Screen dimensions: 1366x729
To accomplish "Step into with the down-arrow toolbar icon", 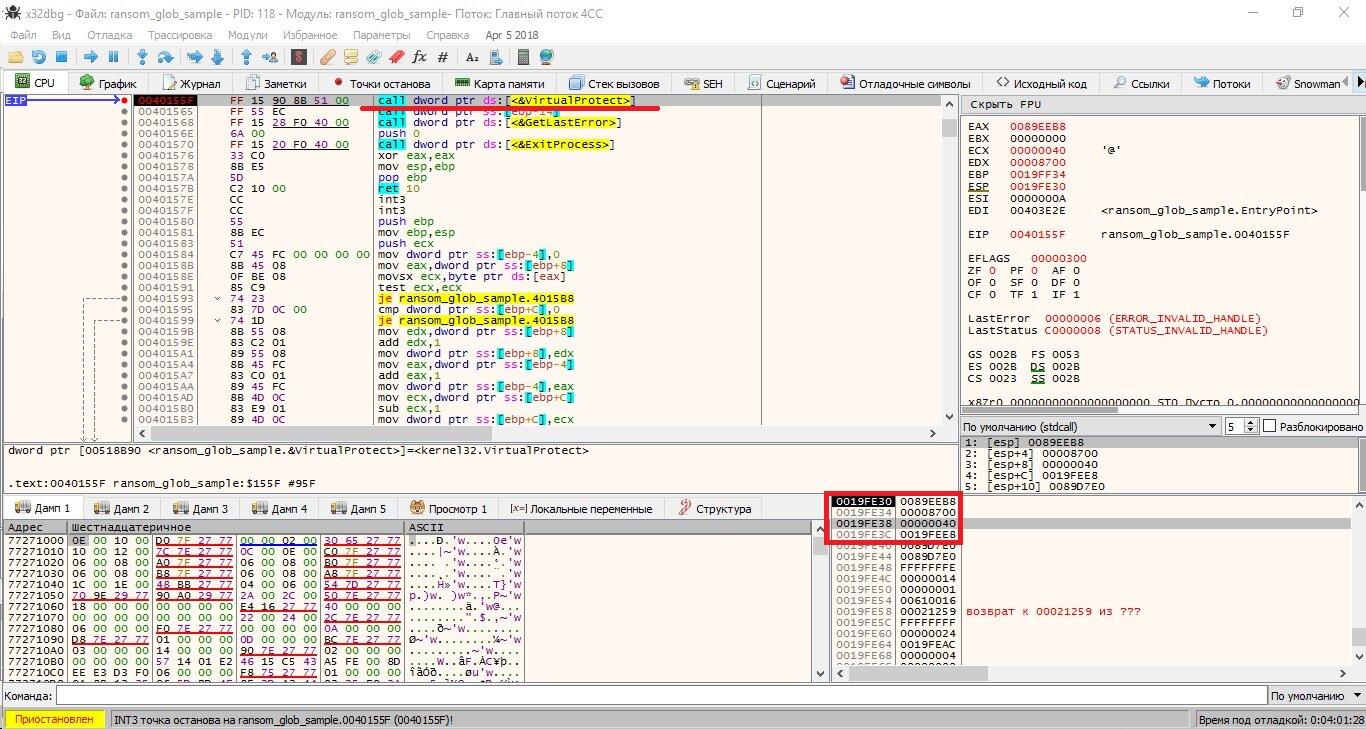I will [x=142, y=57].
